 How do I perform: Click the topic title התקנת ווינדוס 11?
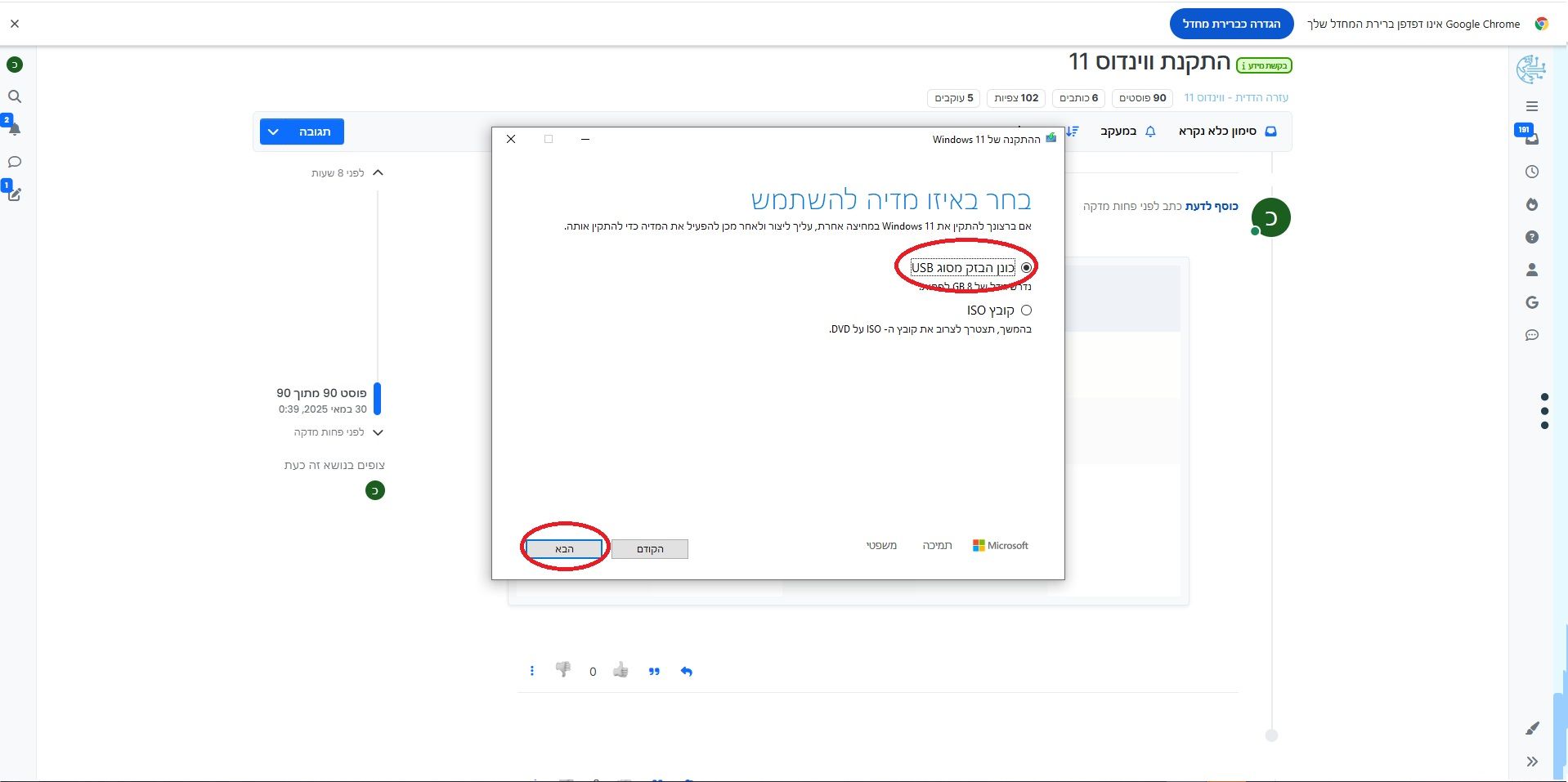coord(1149,62)
